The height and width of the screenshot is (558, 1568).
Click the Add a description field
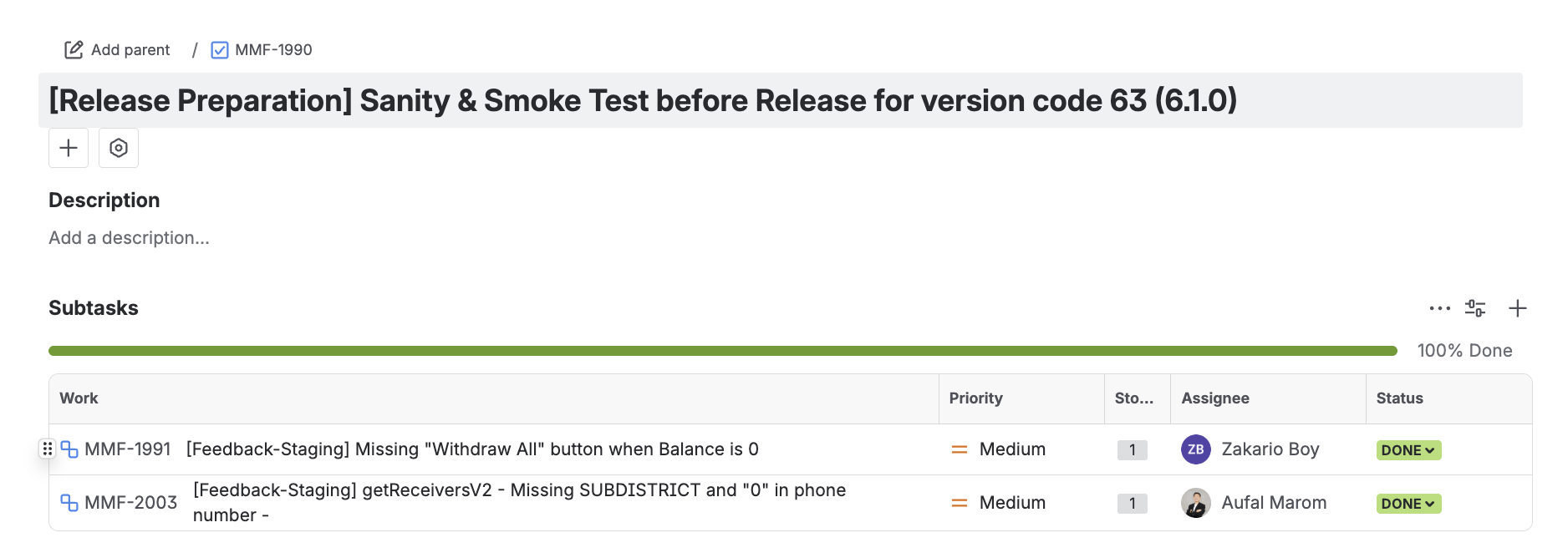(x=129, y=238)
